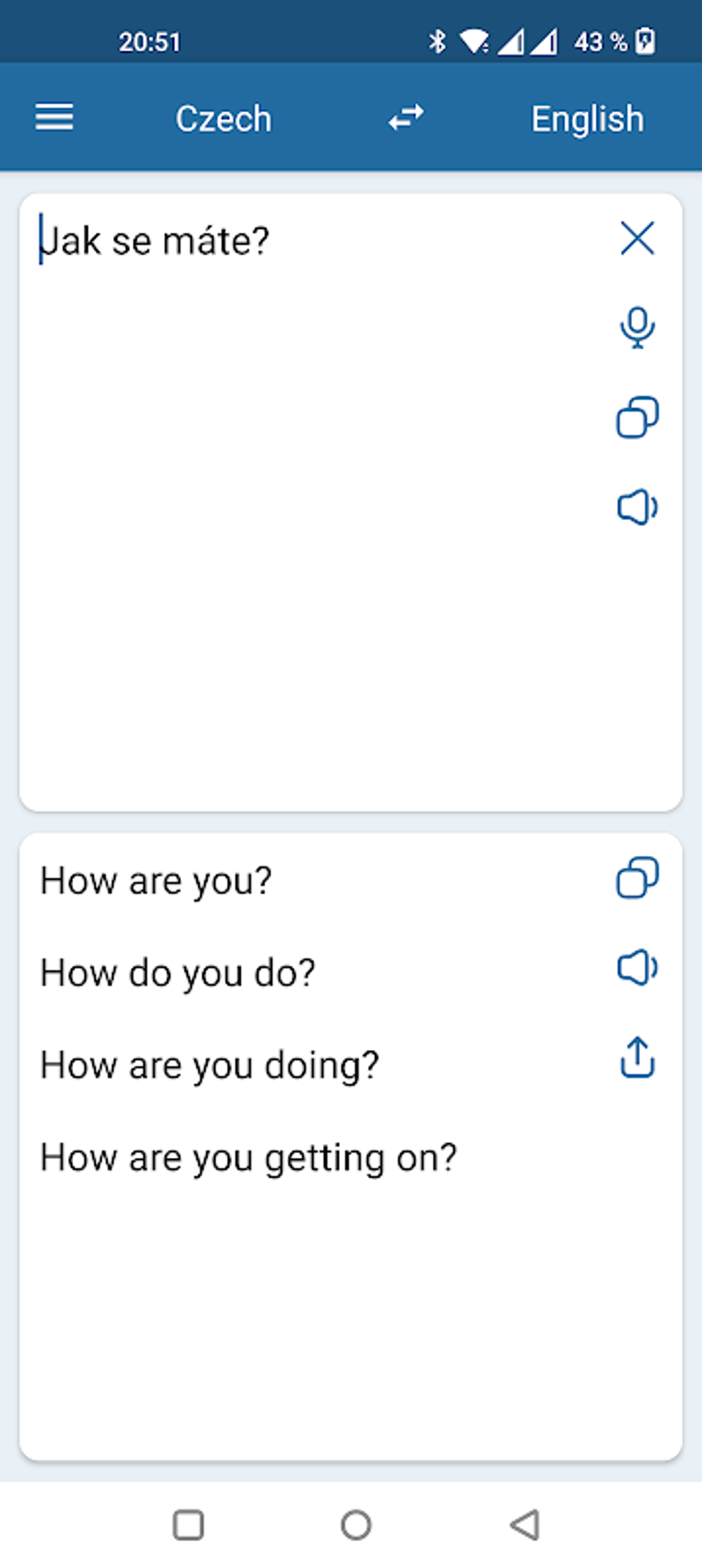Choose Czech source language
702x1568 pixels.
pos(224,118)
